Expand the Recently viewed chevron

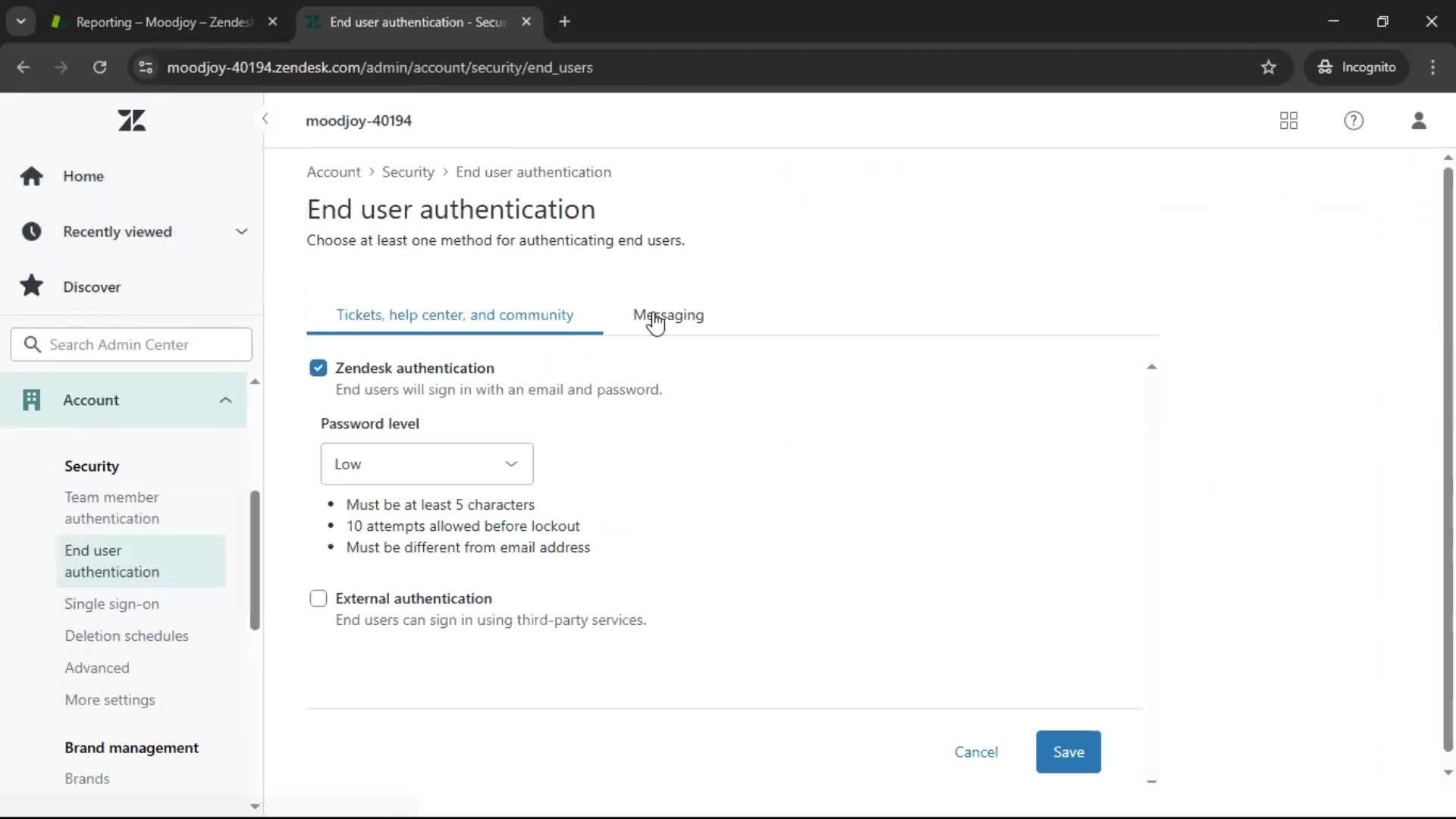click(x=241, y=231)
